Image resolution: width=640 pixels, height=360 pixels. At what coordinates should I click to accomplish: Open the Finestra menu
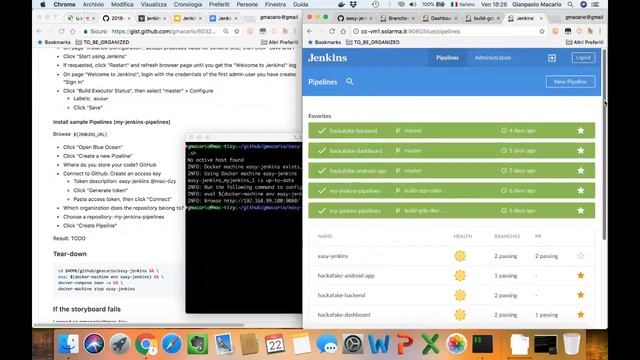tap(275, 4)
